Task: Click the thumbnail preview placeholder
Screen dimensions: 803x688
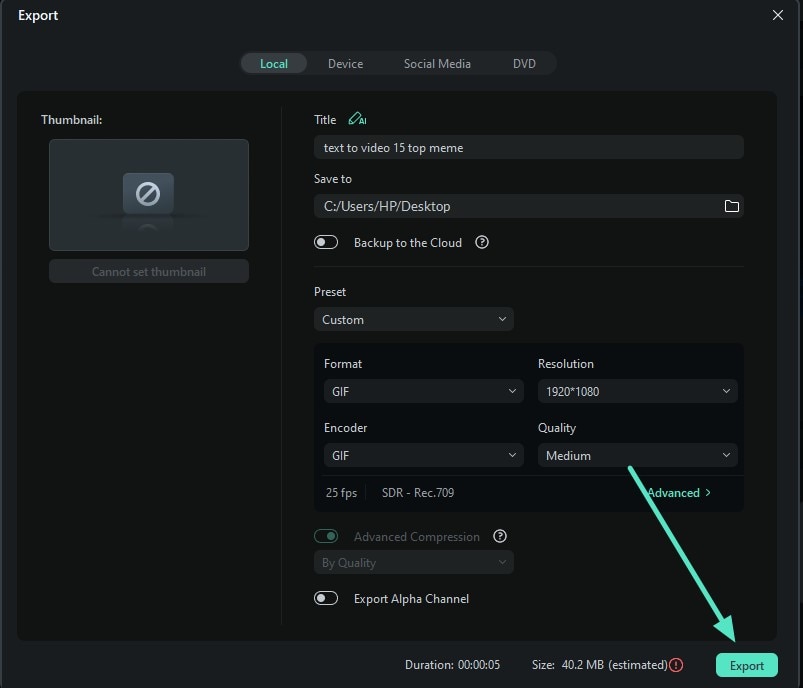Action: [149, 195]
